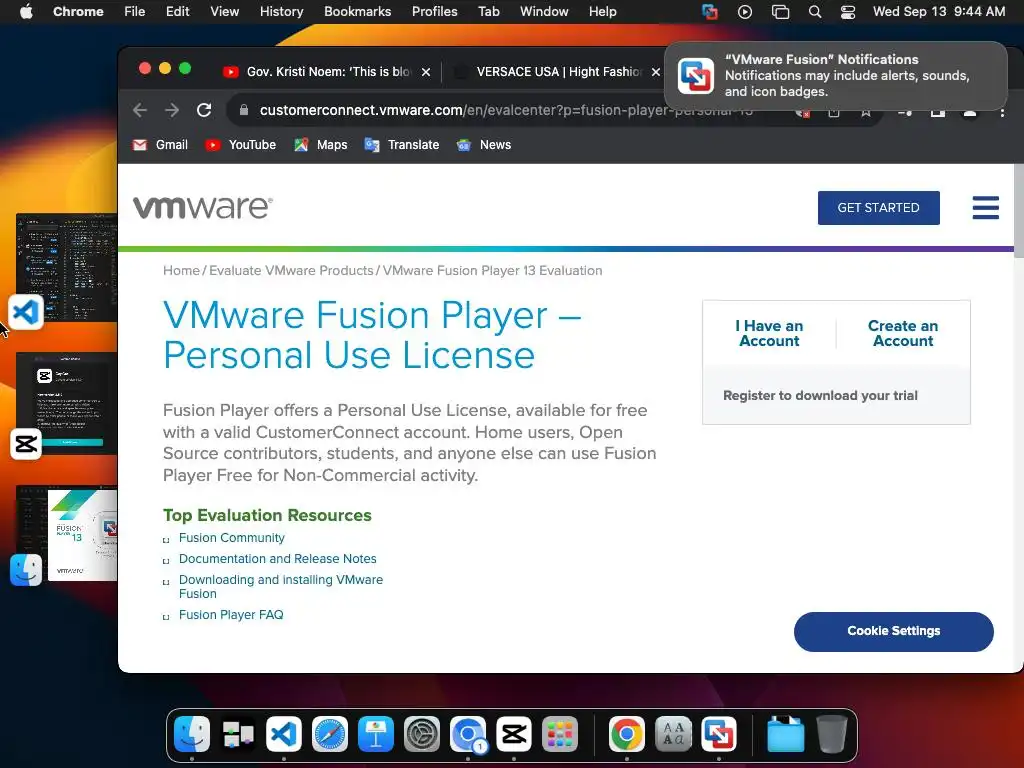Close the VERSACE USA tab

point(656,72)
